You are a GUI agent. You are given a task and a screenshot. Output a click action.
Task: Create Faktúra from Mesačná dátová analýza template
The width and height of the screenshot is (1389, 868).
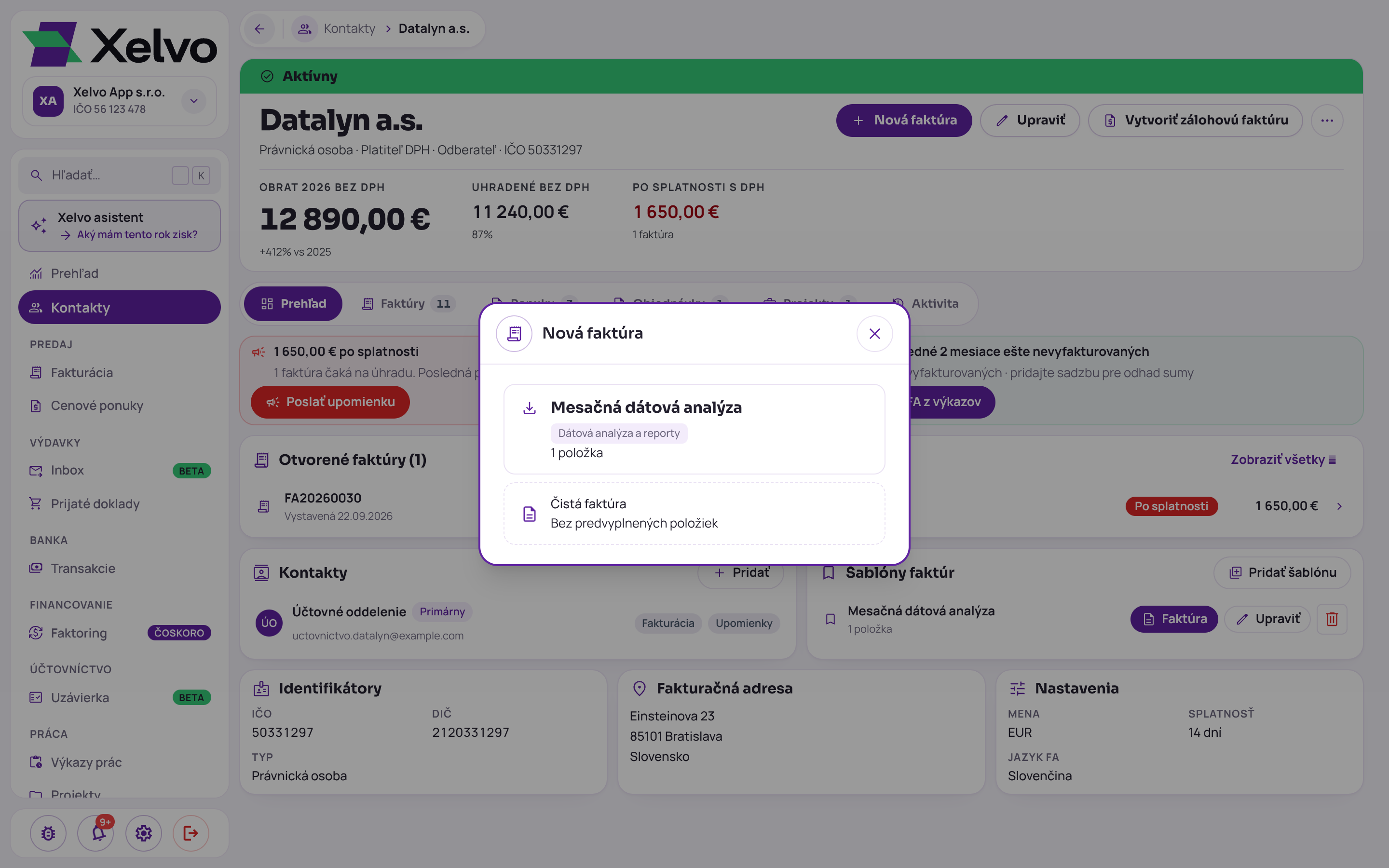1174,619
